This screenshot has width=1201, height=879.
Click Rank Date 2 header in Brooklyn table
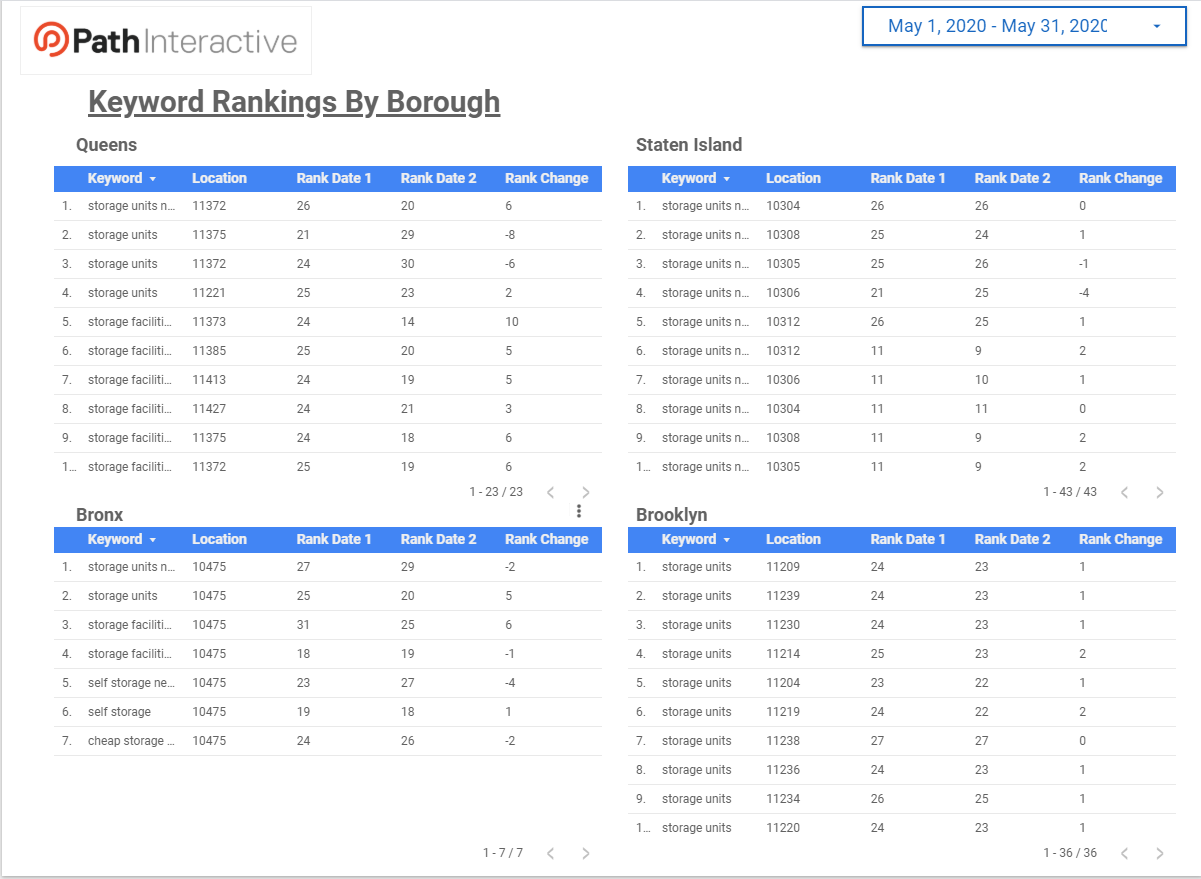(x=1012, y=539)
